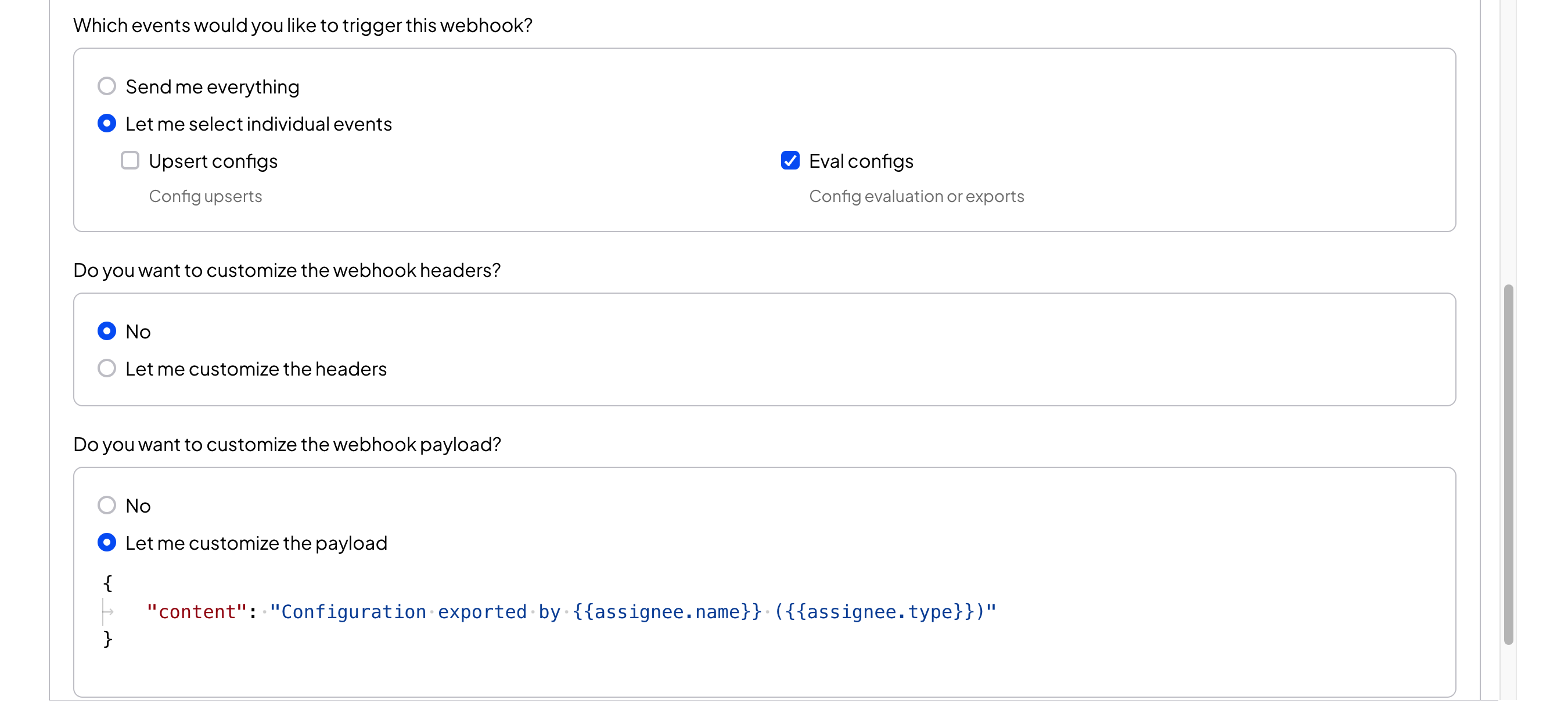
Task: Click the "Config upserts" description text
Action: coord(206,196)
